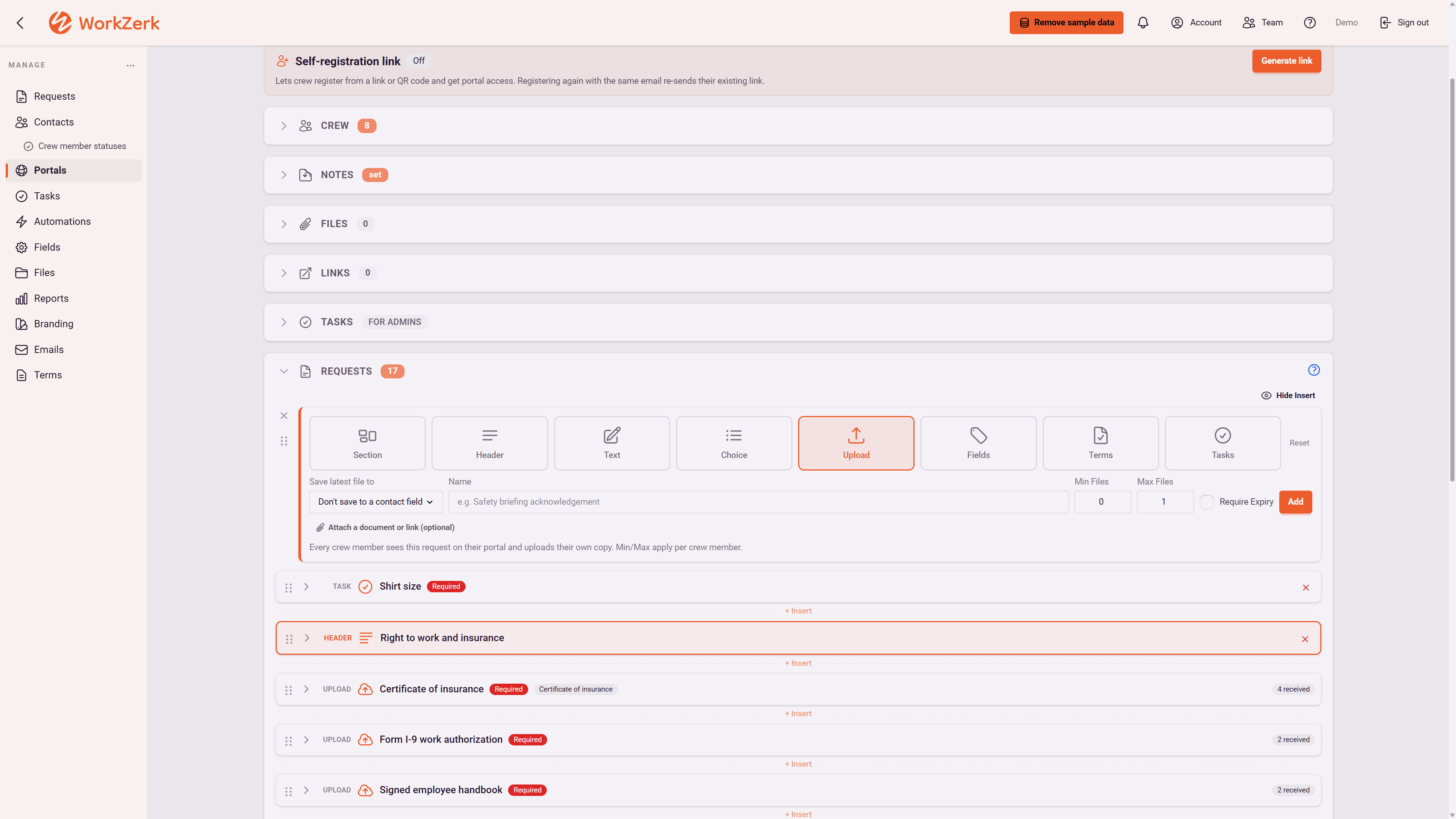1456x819 pixels.
Task: Click the request Name input field
Action: tap(758, 502)
